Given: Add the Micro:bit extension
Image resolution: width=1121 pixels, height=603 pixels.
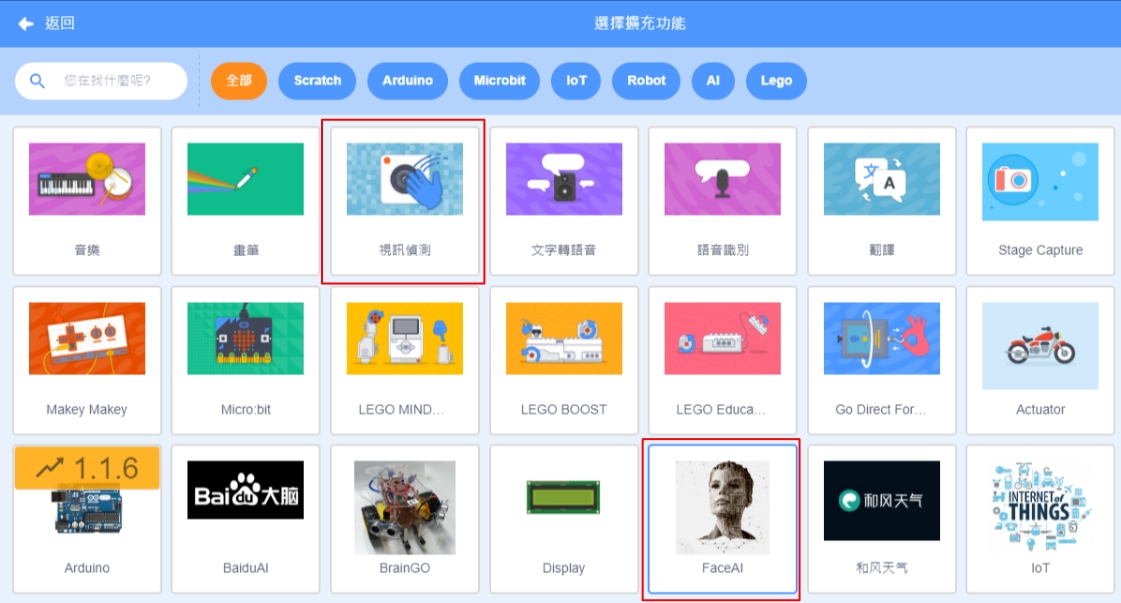Looking at the screenshot, I should tap(245, 360).
